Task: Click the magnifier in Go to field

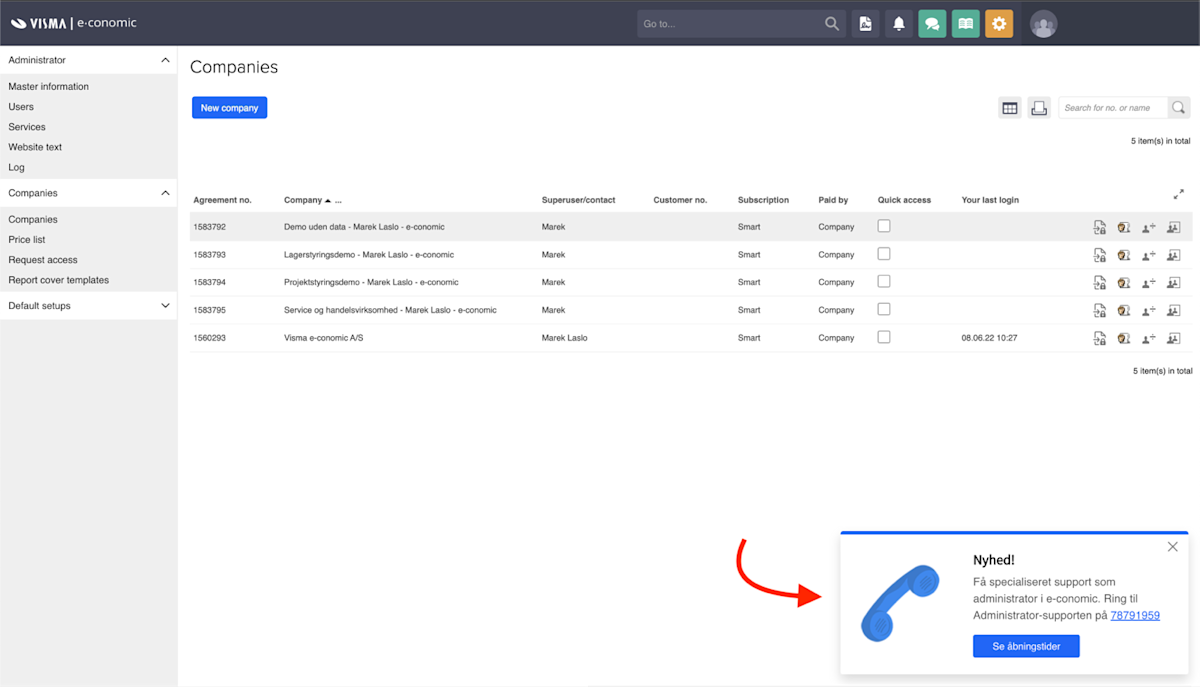Action: (x=832, y=24)
